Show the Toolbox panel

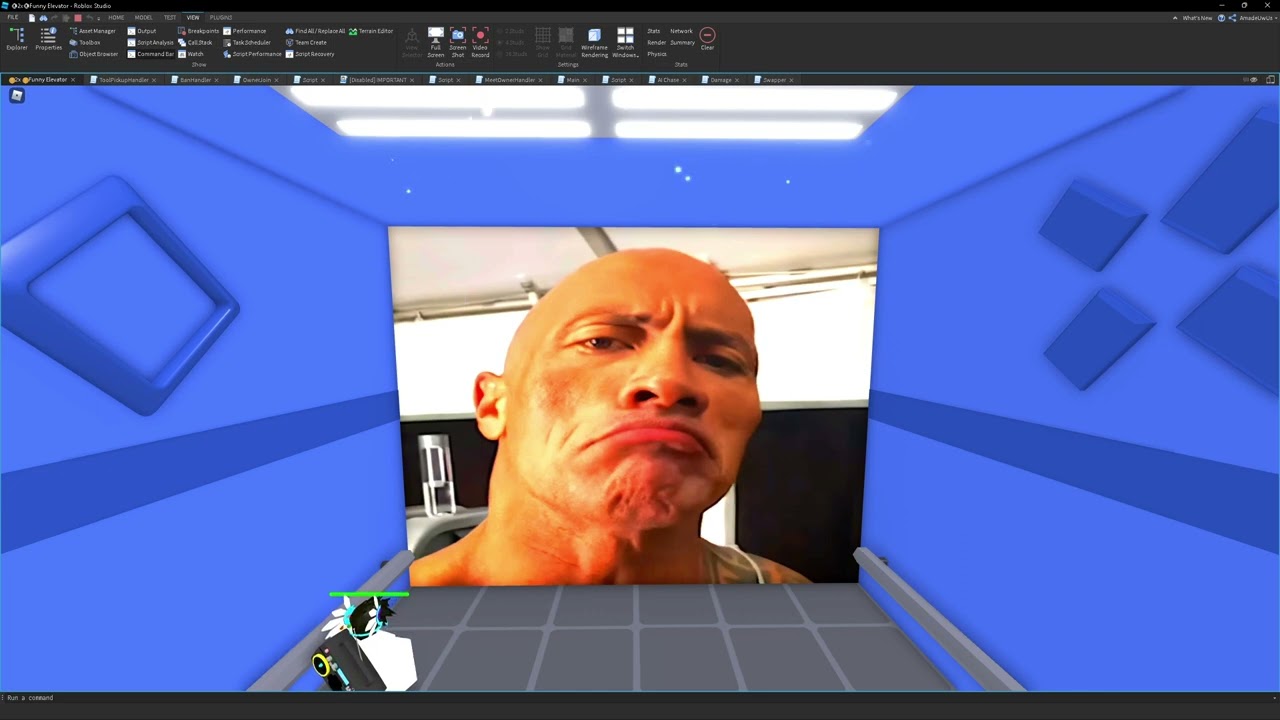pos(85,43)
